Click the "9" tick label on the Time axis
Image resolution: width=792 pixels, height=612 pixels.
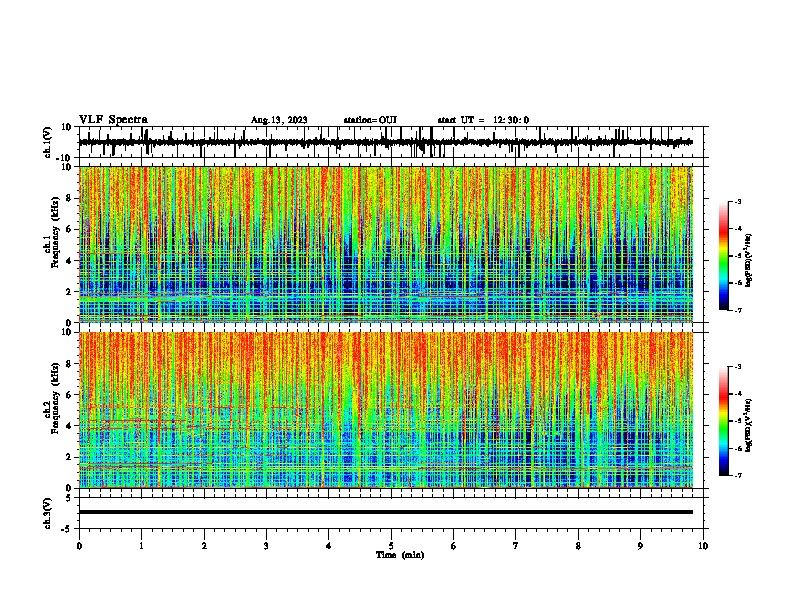pyautogui.click(x=640, y=546)
